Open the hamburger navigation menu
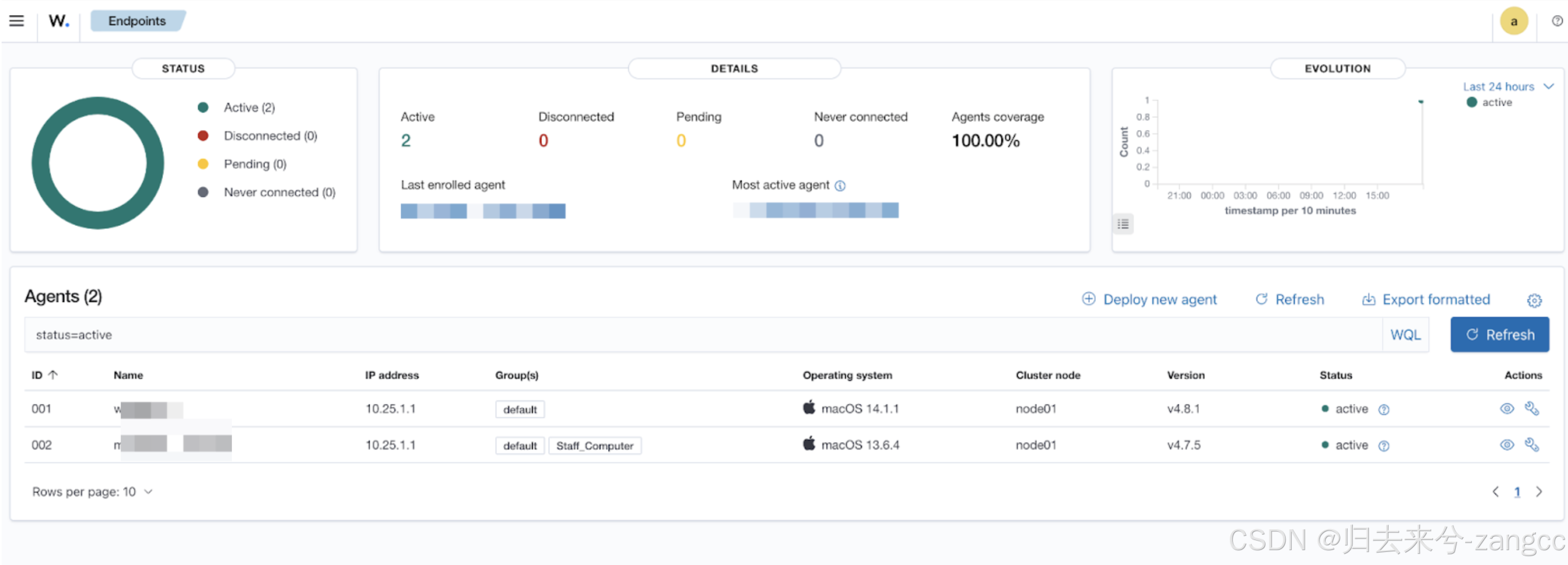1568x565 pixels. tap(17, 21)
